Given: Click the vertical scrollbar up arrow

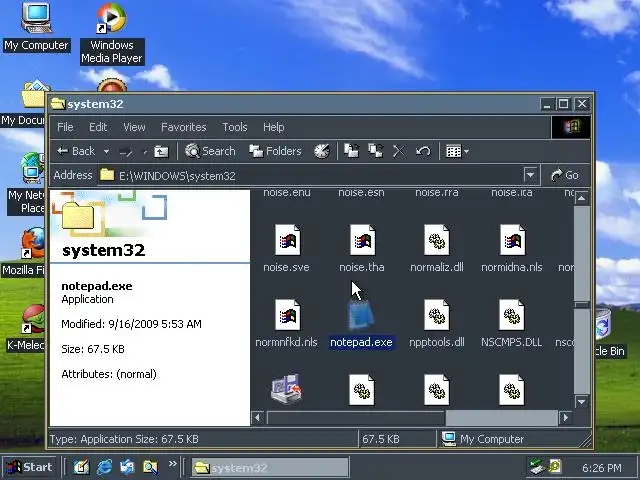Looking at the screenshot, I should click(x=582, y=198).
